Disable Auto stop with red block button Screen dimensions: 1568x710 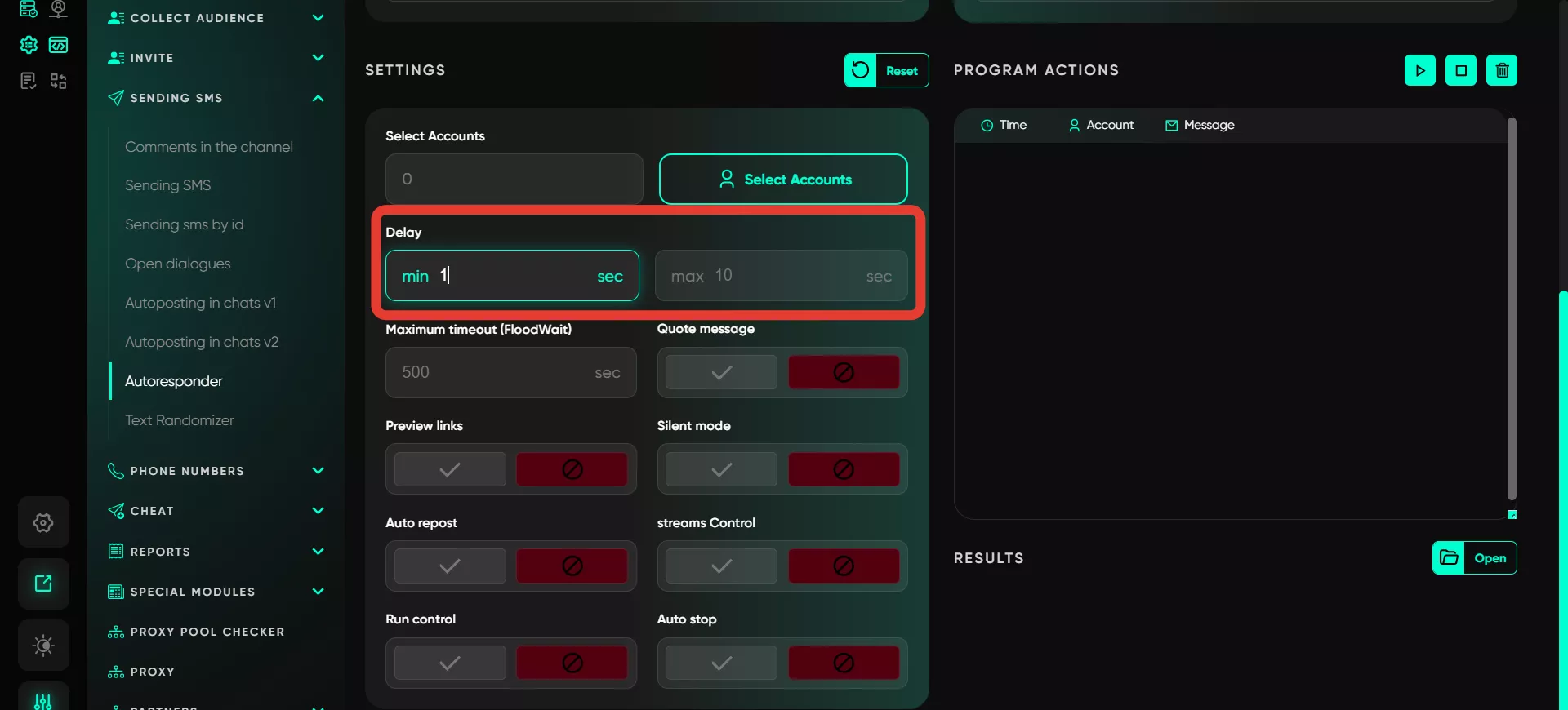pos(844,663)
